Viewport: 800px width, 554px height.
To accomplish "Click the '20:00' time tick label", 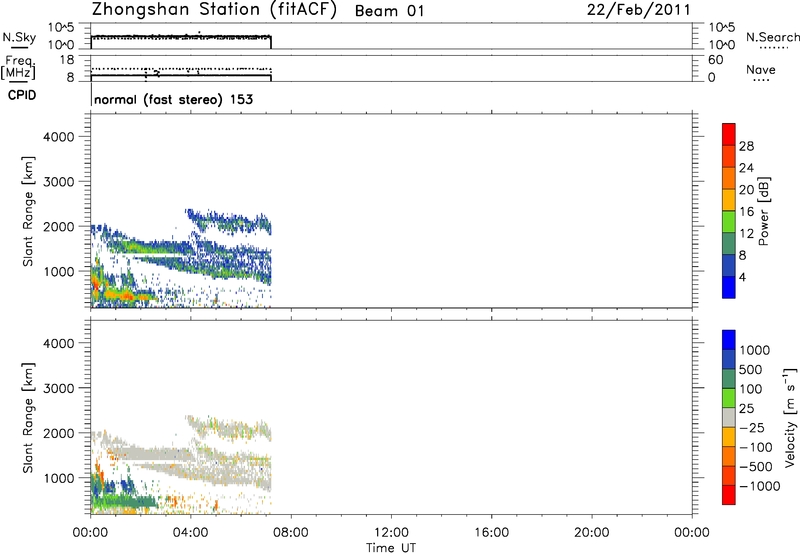I will click(x=592, y=533).
